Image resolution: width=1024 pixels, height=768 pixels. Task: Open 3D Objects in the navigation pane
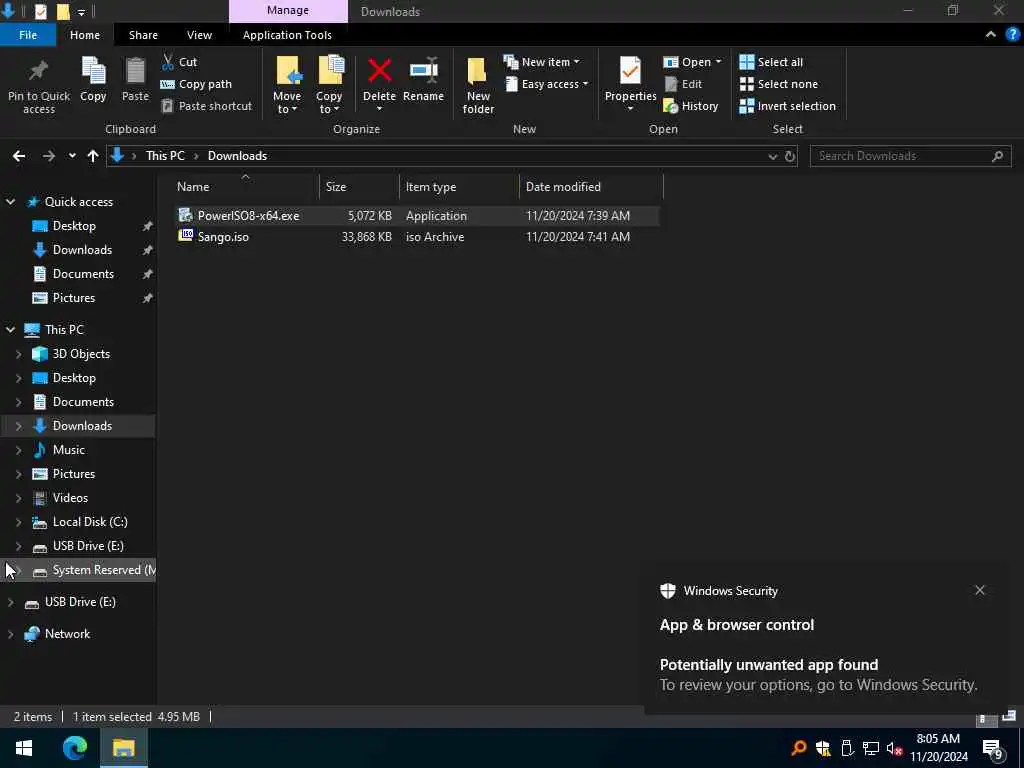tap(81, 354)
